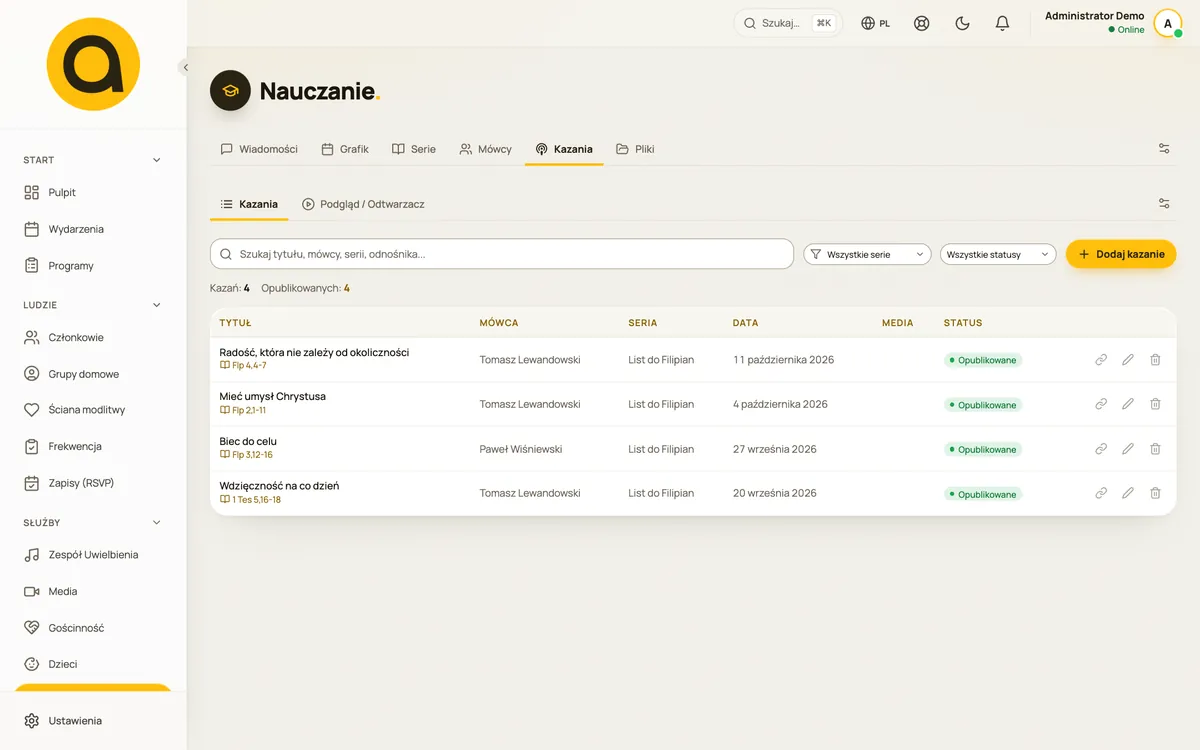1200x750 pixels.
Task: Collapse the sidebar with the chevron
Action: coord(185,68)
